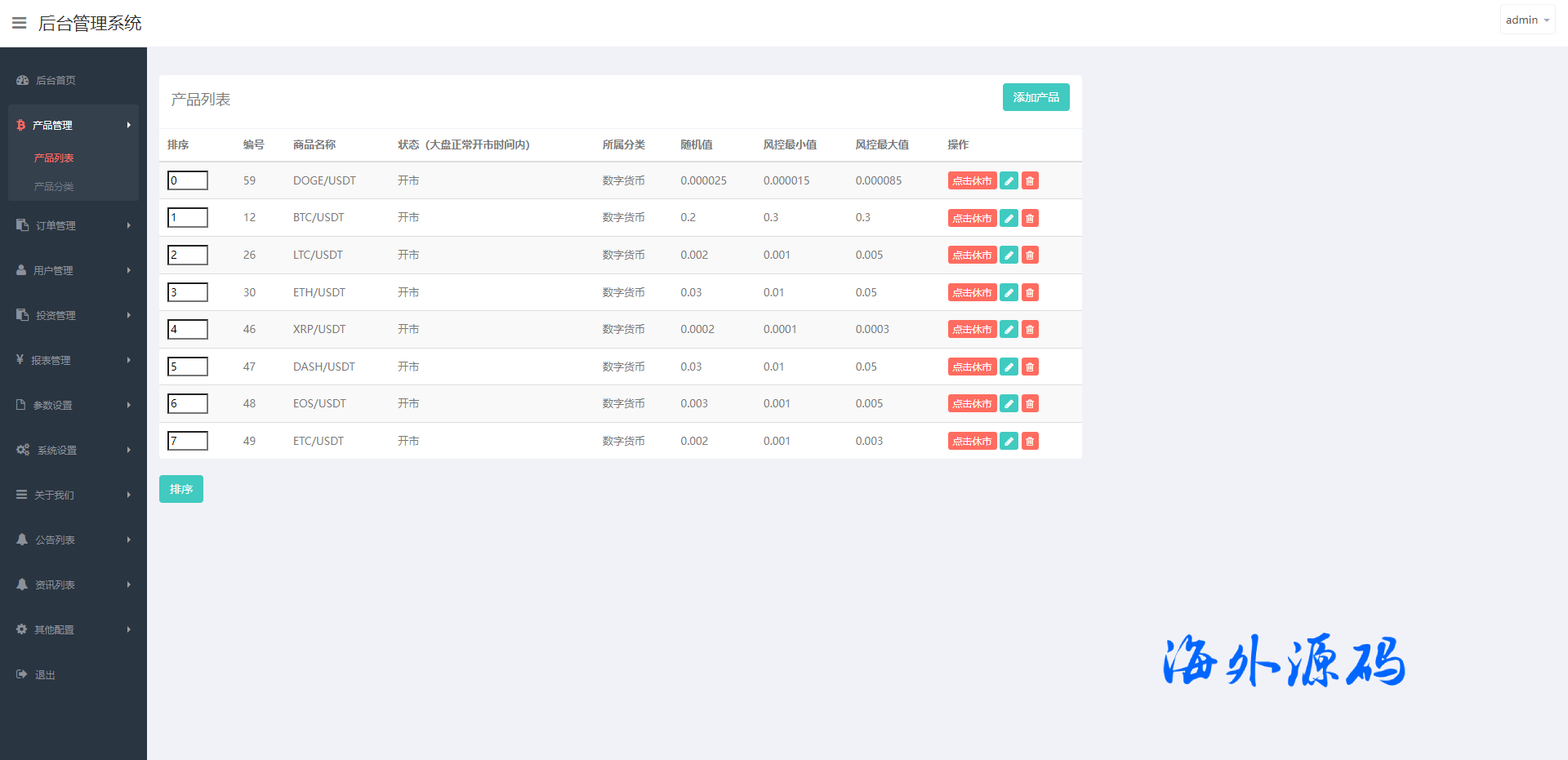Edit the ETC/USDT product with pencil icon
The image size is (1568, 760).
pyautogui.click(x=1009, y=442)
